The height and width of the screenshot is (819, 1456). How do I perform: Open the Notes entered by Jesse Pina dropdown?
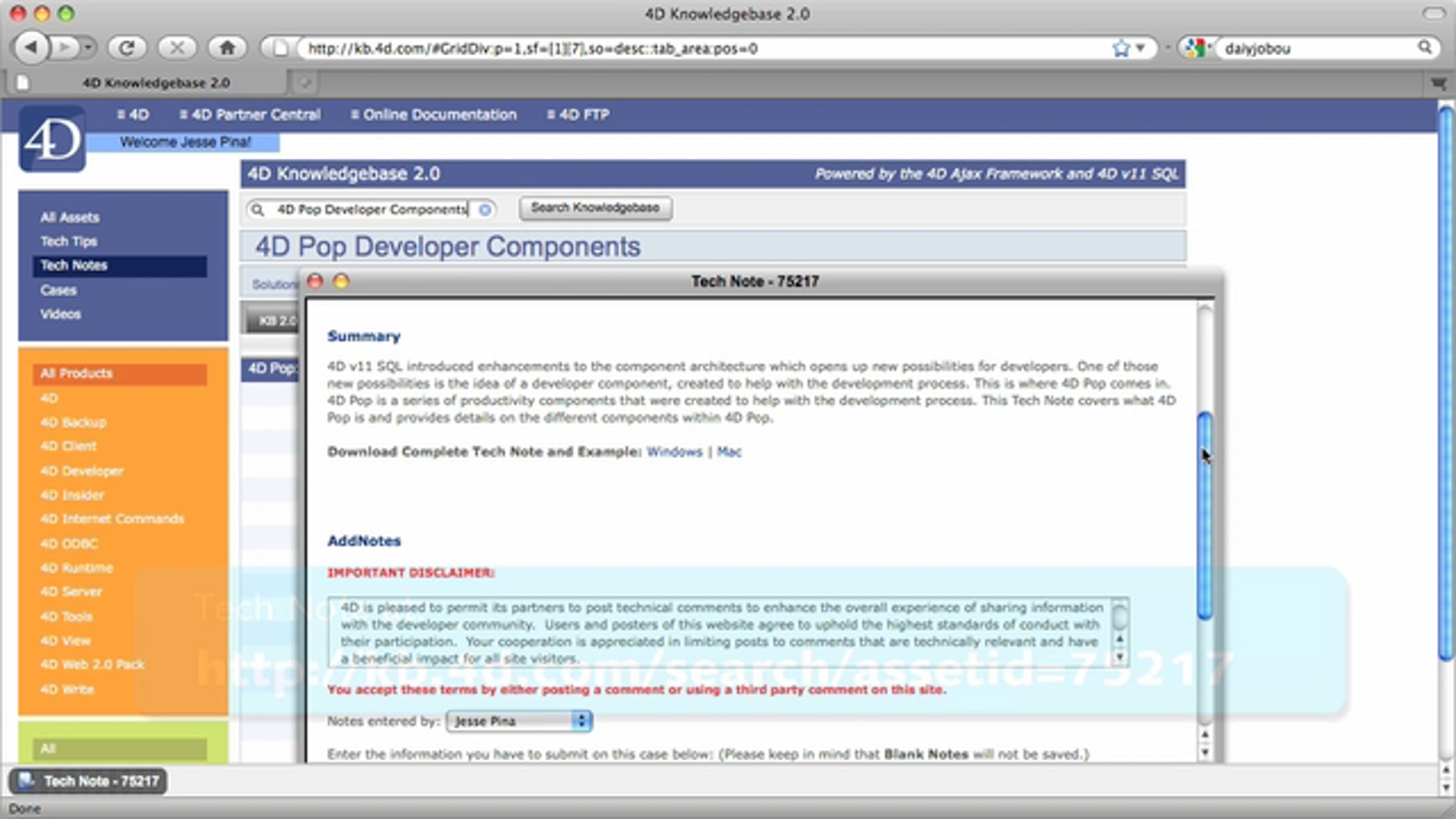click(x=519, y=721)
